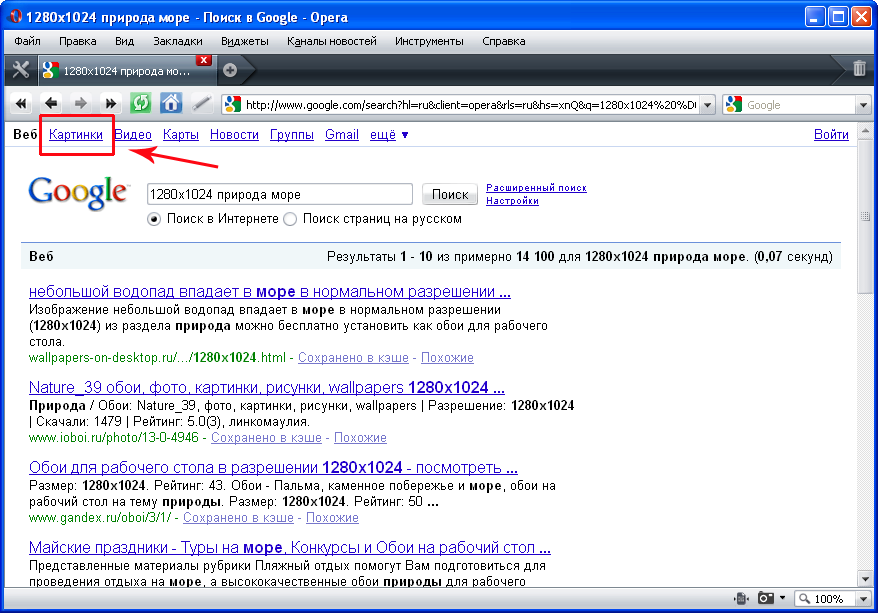Go to the home page
Image resolution: width=878 pixels, height=613 pixels.
coord(171,104)
